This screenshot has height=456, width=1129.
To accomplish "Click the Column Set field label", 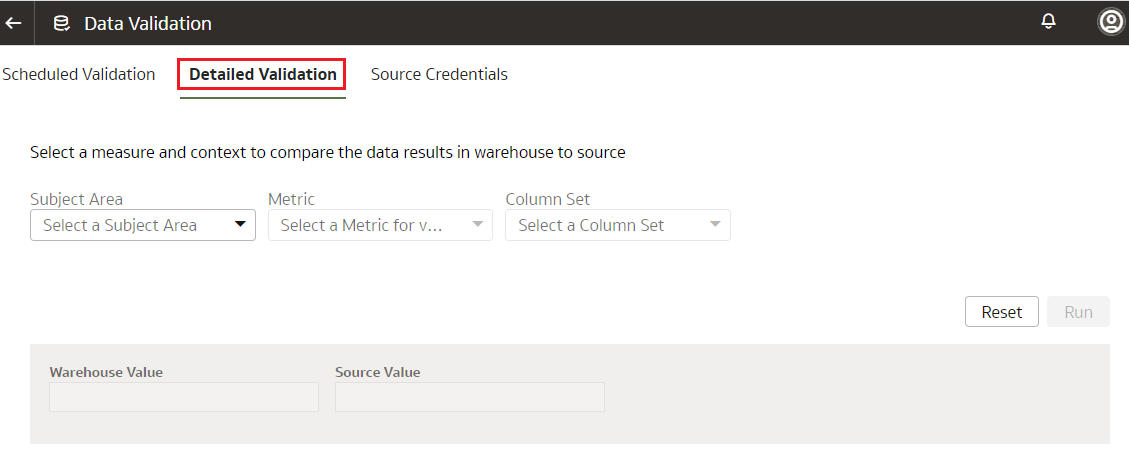I will point(548,199).
